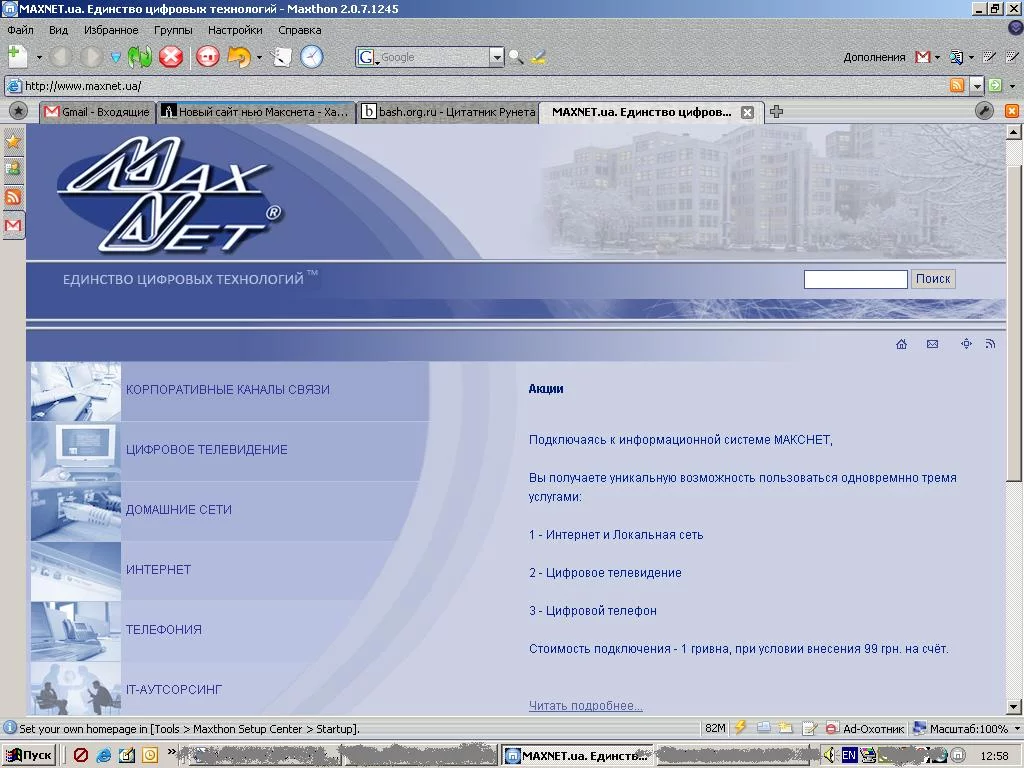Open the Gmail sidebar icon
The width and height of the screenshot is (1024, 768).
(x=13, y=225)
